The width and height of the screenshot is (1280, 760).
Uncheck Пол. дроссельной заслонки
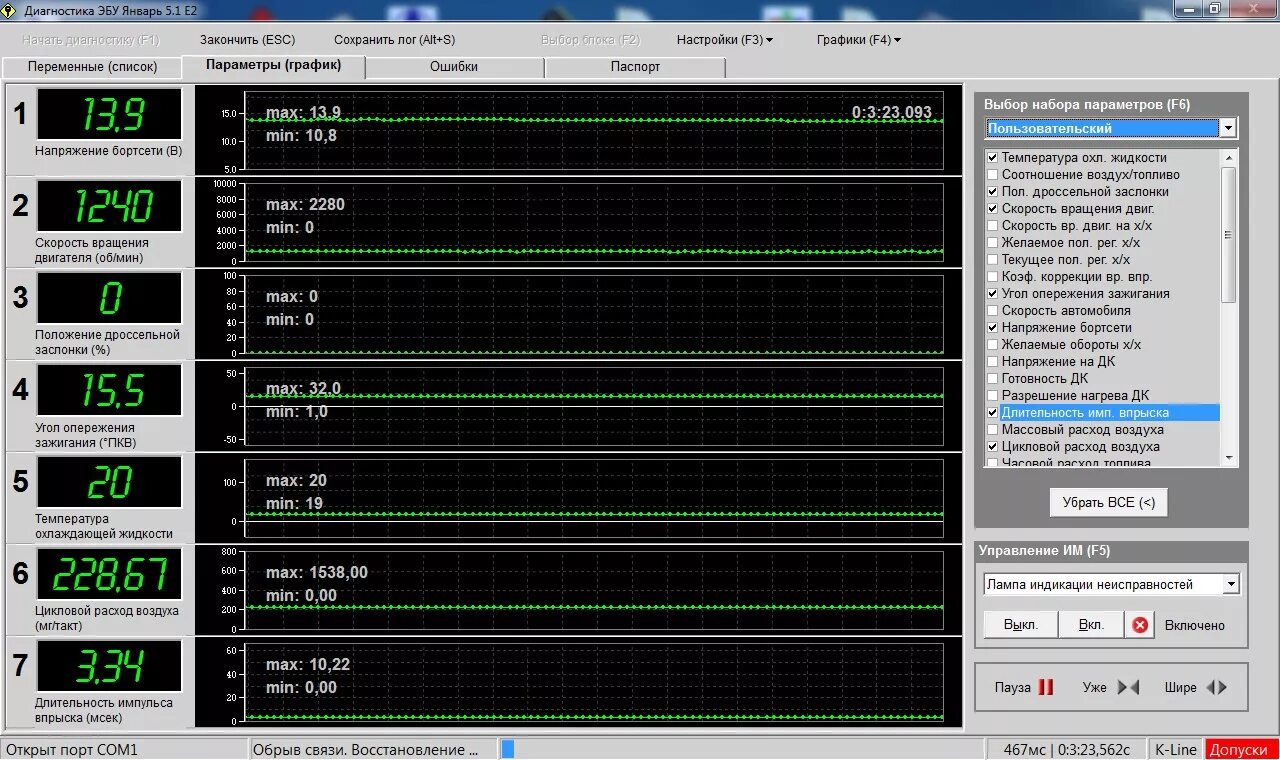[993, 192]
